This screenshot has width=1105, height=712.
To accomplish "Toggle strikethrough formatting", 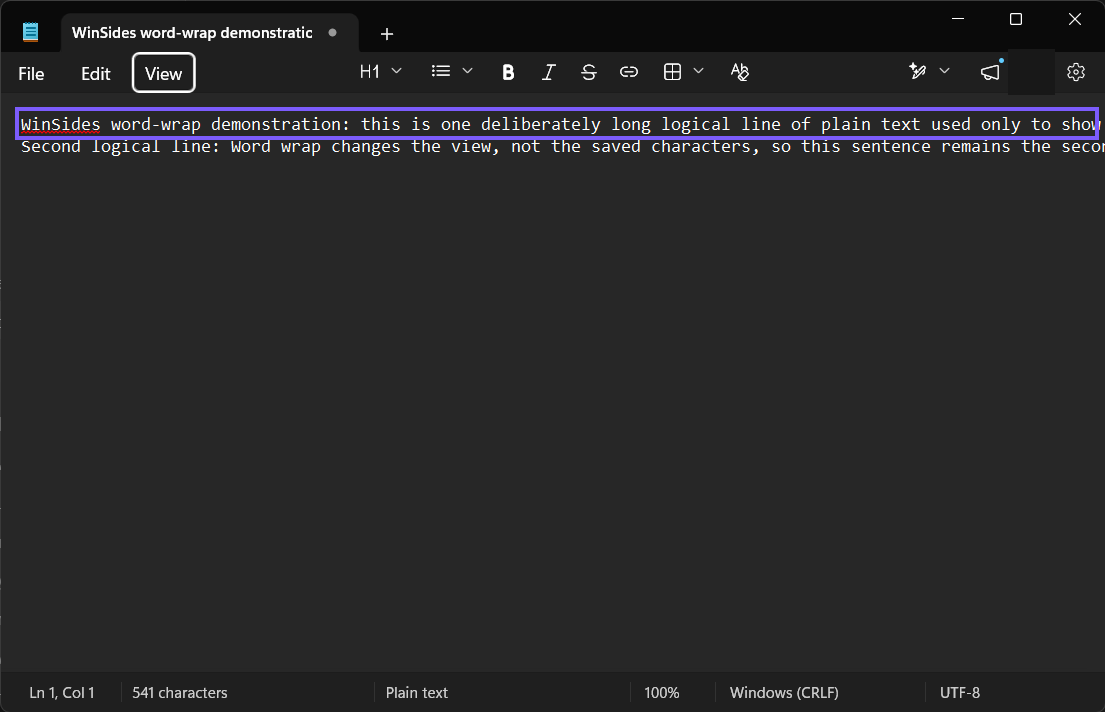I will click(x=588, y=72).
